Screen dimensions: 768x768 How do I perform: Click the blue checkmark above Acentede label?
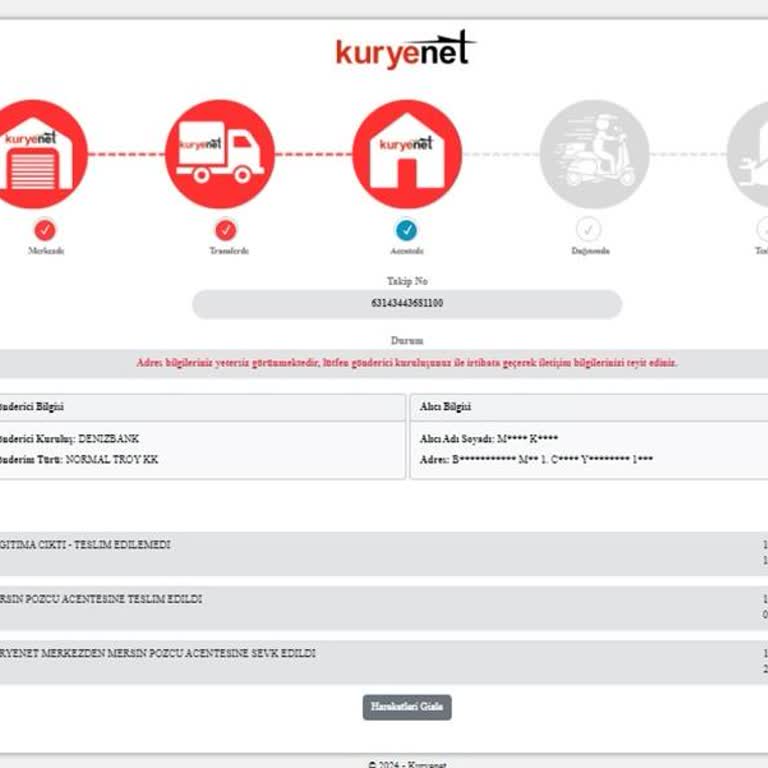pos(407,230)
